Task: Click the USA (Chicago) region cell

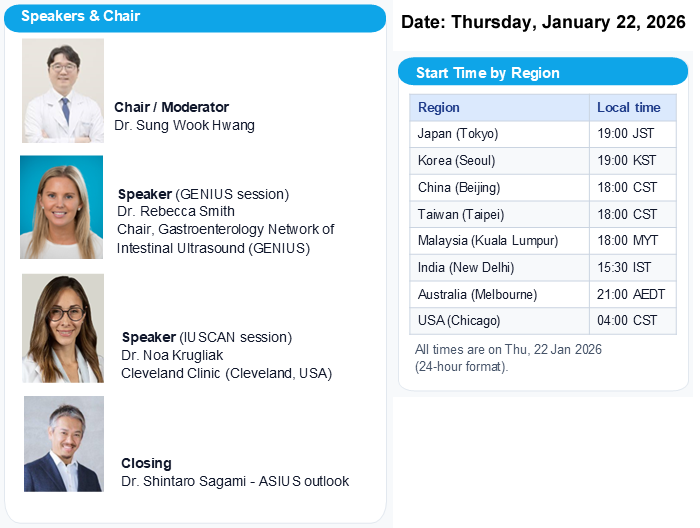Action: (x=458, y=321)
